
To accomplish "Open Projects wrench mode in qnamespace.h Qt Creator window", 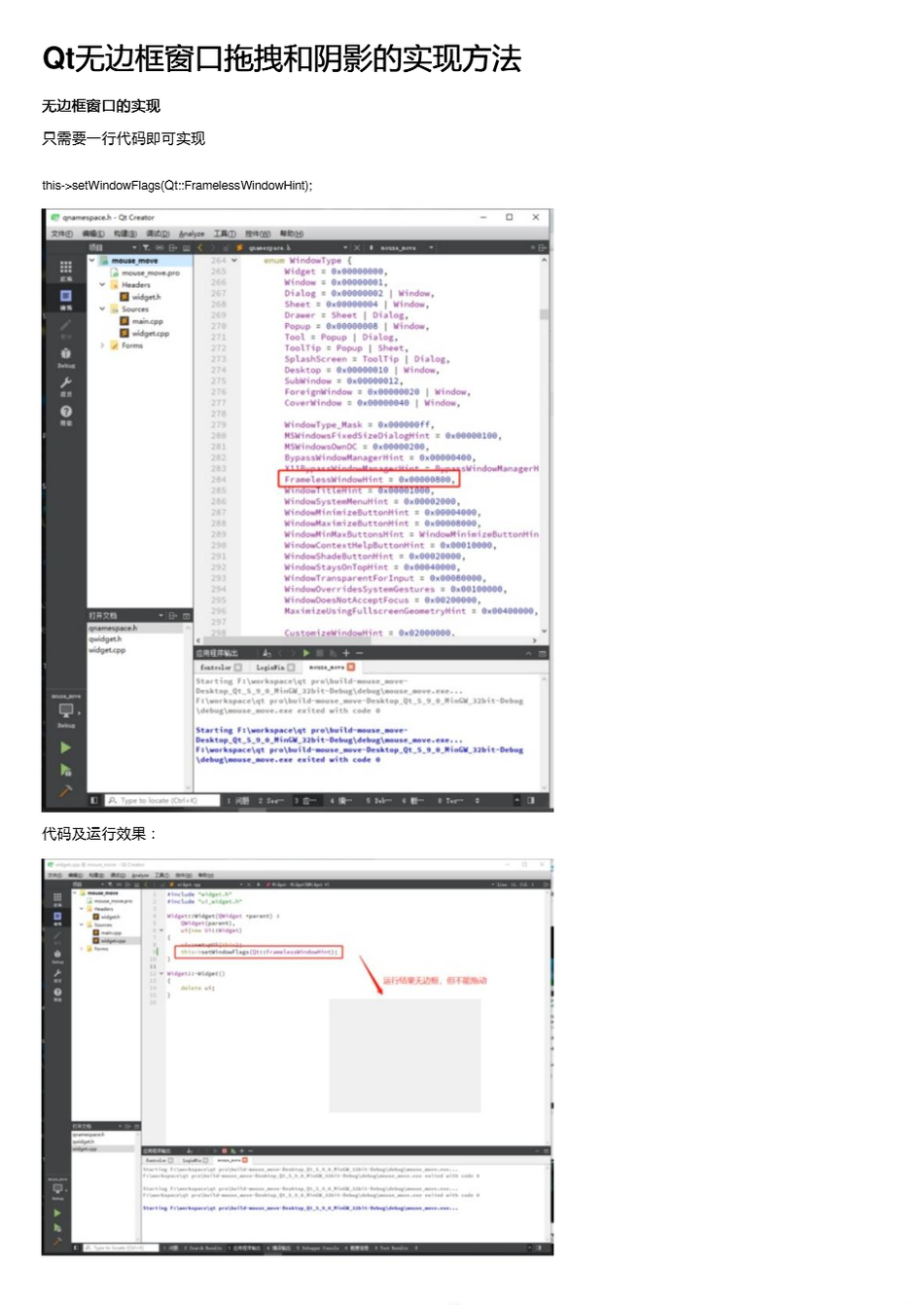I will click(65, 384).
